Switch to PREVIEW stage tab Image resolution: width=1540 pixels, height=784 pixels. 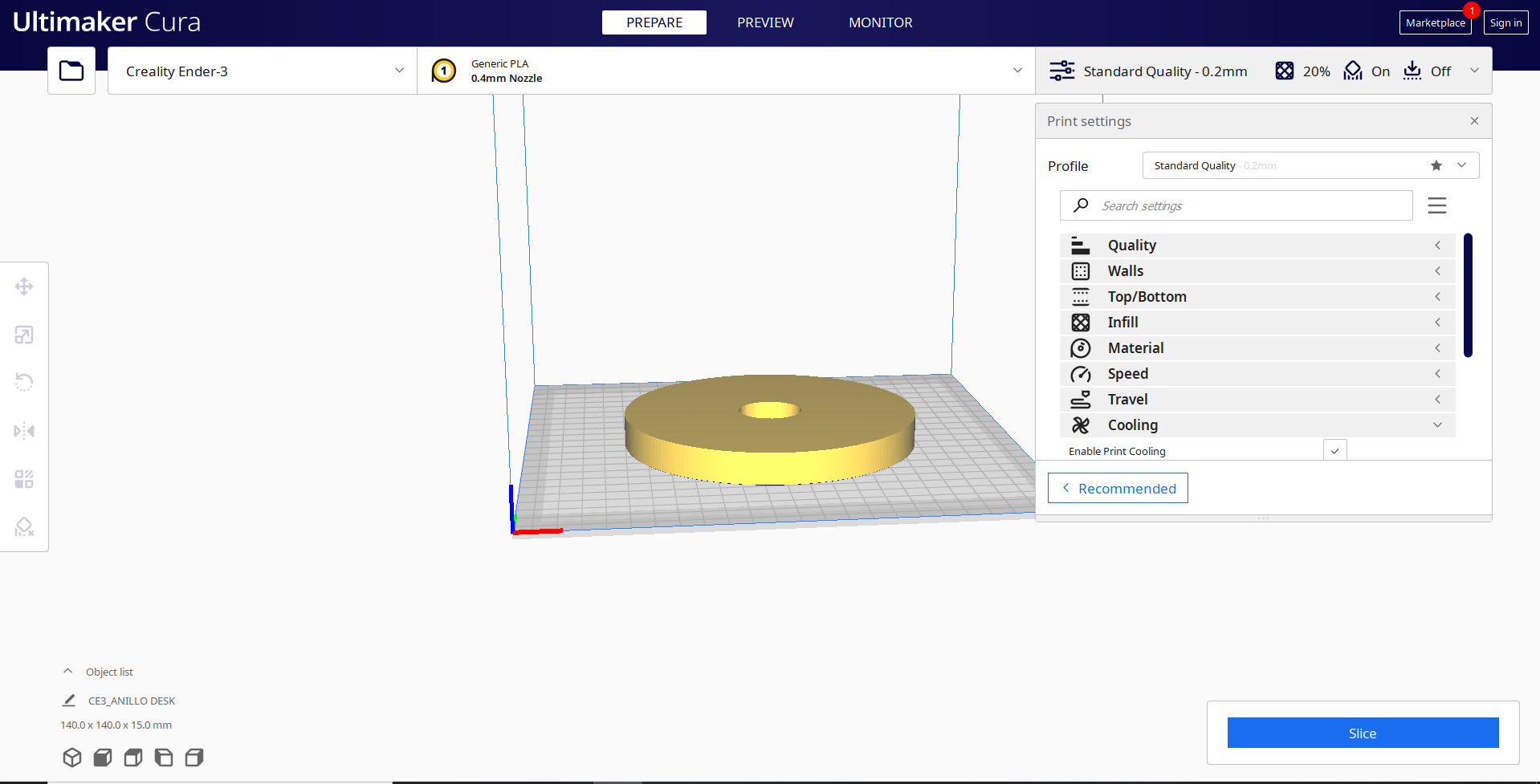765,22
